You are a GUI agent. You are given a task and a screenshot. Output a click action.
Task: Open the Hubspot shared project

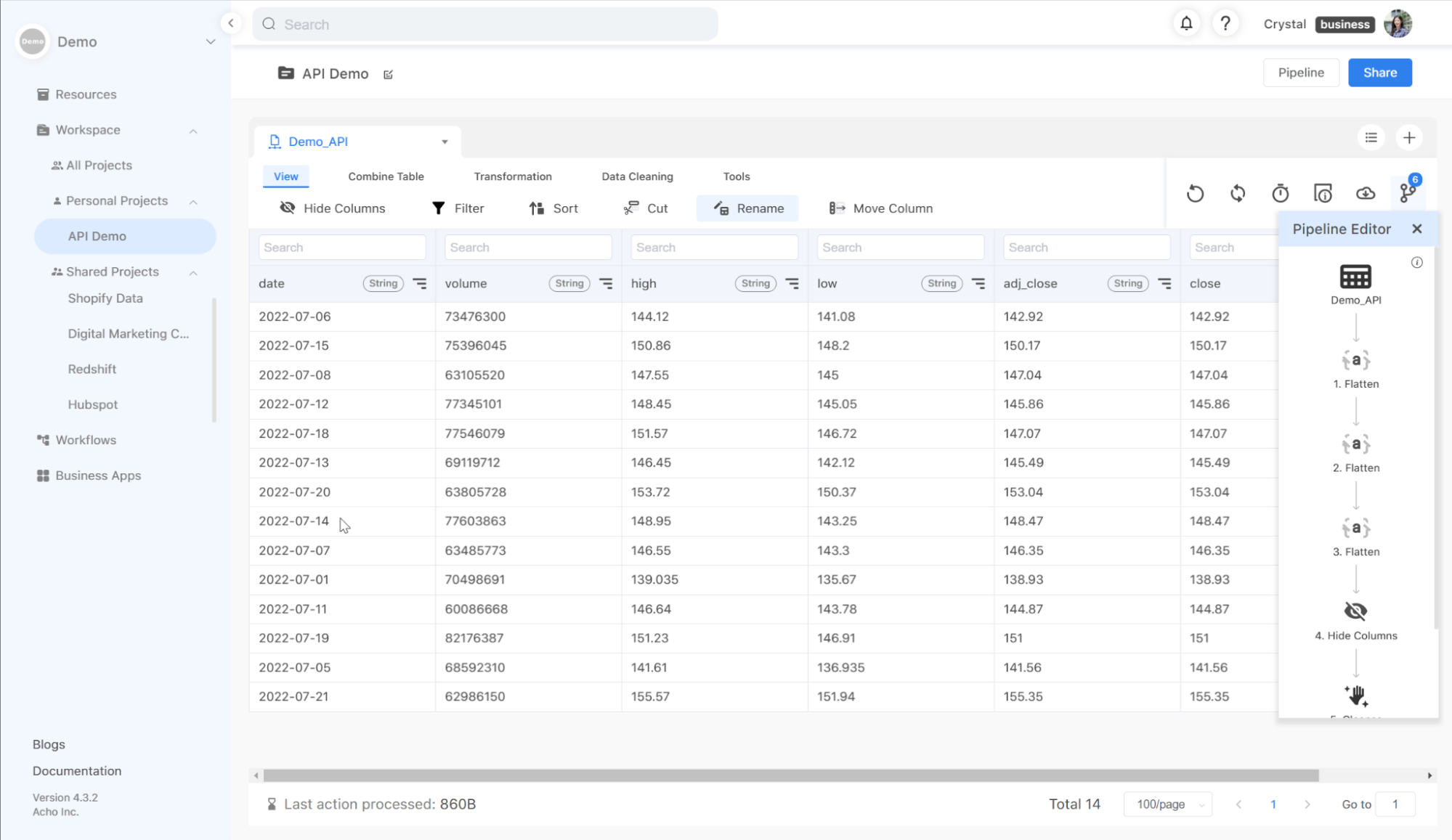pyautogui.click(x=92, y=404)
